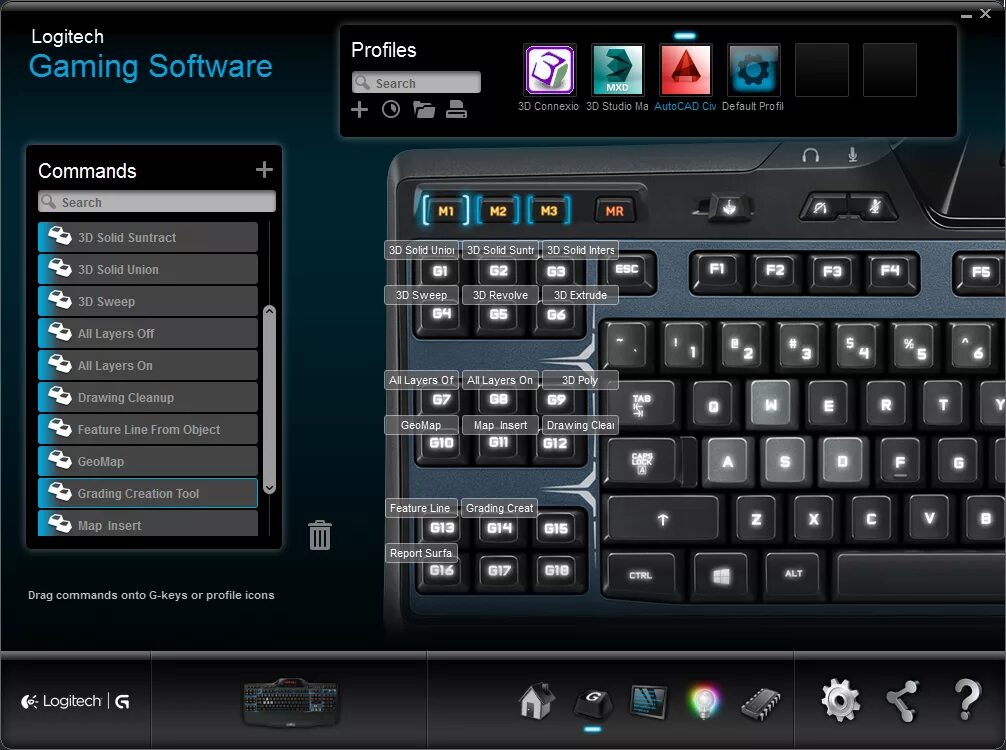The width and height of the screenshot is (1006, 750).
Task: Click inside the Profiles search field
Action: click(416, 83)
